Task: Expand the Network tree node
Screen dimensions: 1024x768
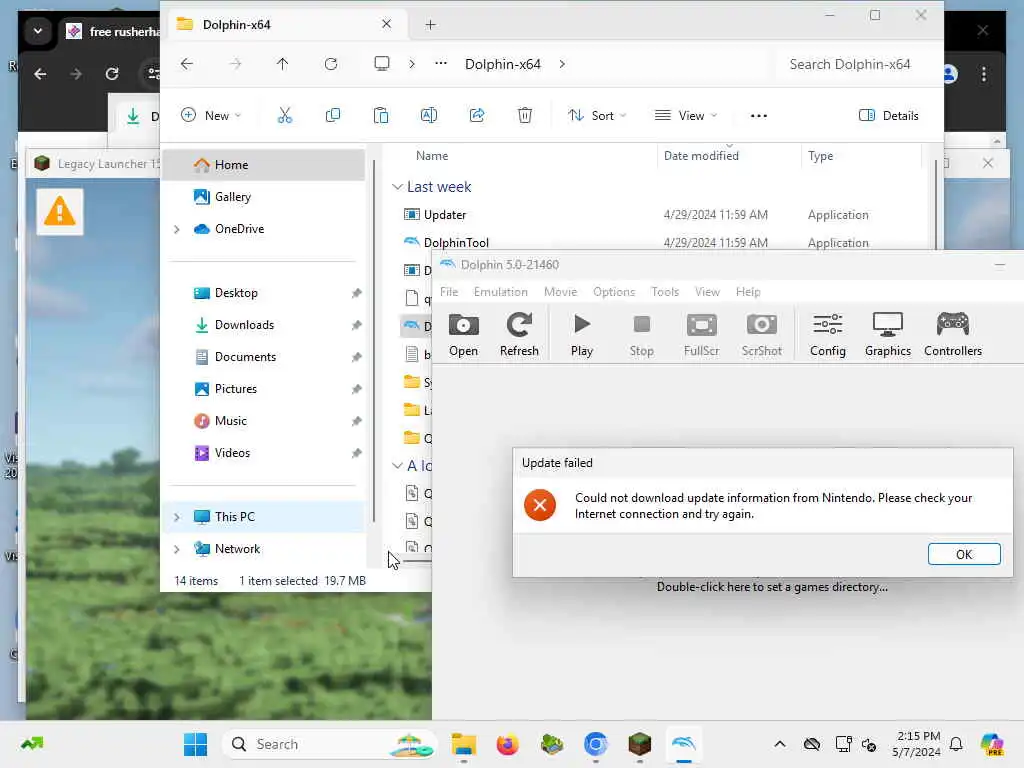Action: pos(177,549)
